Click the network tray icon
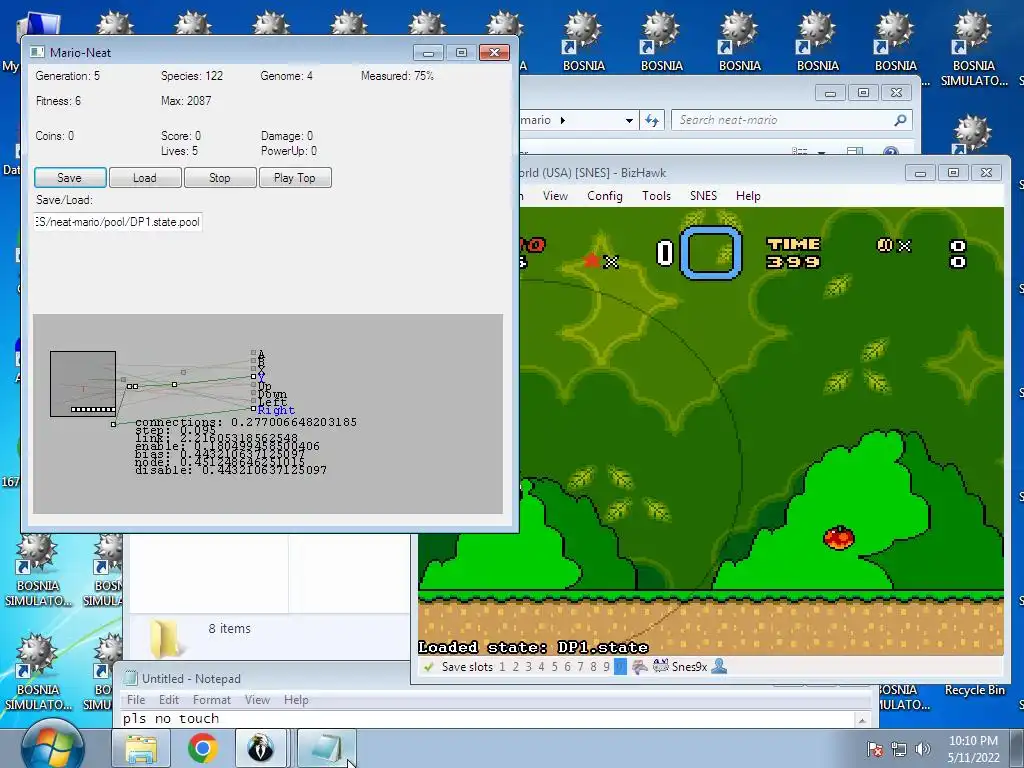The width and height of the screenshot is (1024, 768). click(x=899, y=749)
